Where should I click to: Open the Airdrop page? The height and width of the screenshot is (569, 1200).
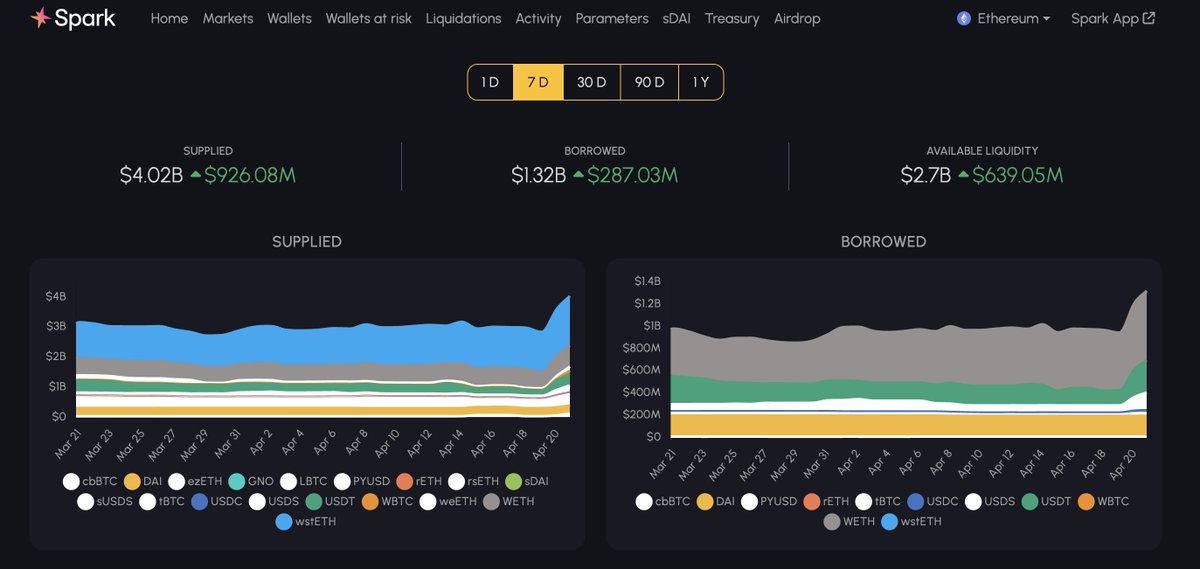coord(797,18)
